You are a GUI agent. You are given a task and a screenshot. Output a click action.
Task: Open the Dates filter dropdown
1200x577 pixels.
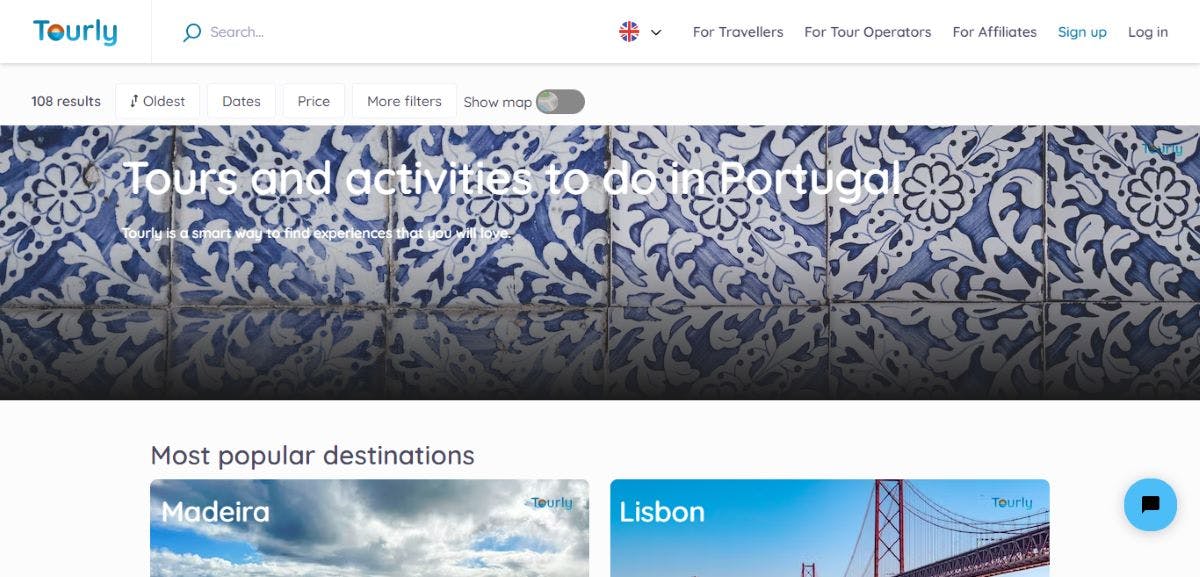click(x=241, y=101)
